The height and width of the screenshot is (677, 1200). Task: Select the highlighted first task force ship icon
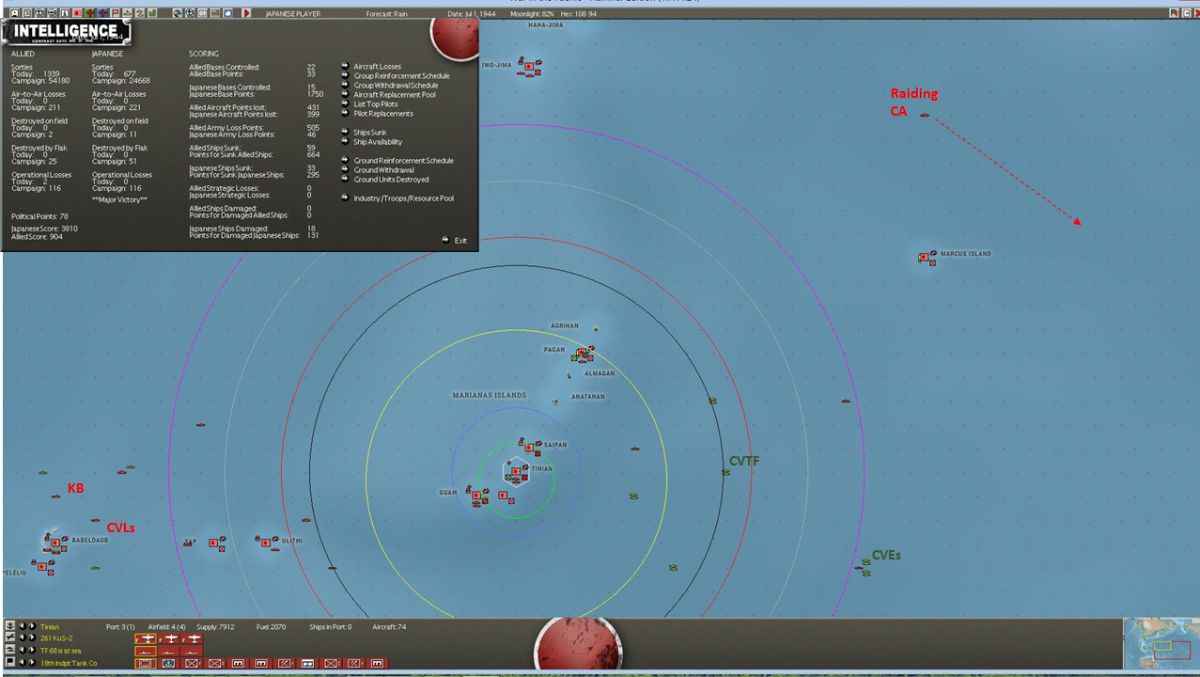click(146, 651)
